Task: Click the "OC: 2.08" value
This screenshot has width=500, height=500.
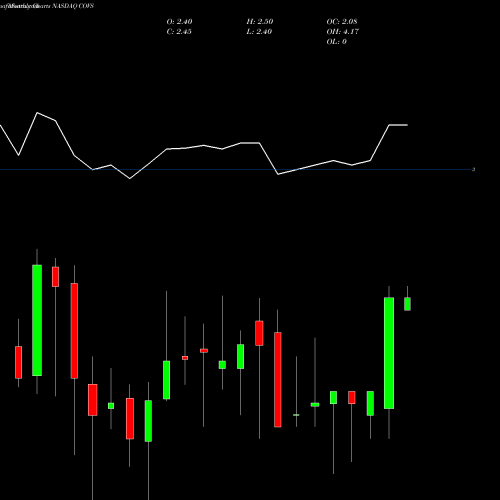Action: [342, 22]
